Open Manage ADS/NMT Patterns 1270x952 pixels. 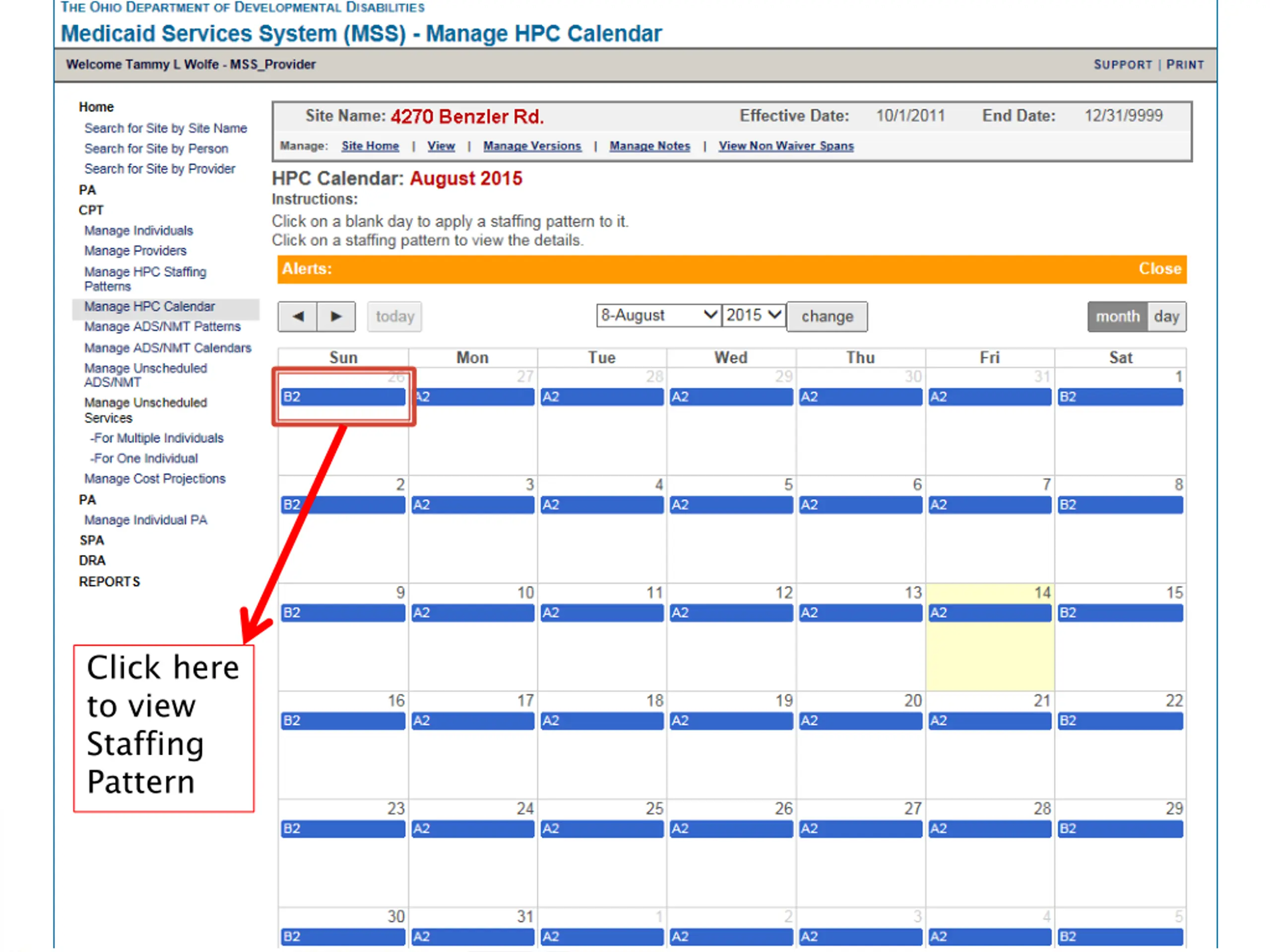(x=163, y=327)
